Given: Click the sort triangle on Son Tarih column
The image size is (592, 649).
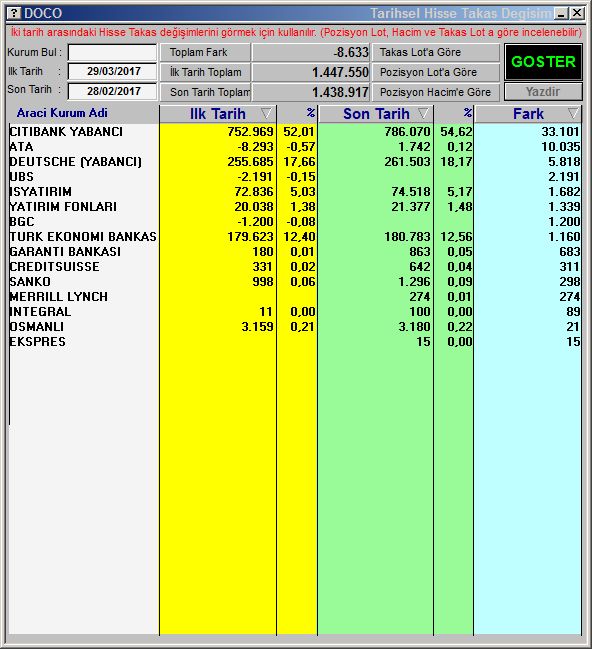Looking at the screenshot, I should pos(423,113).
